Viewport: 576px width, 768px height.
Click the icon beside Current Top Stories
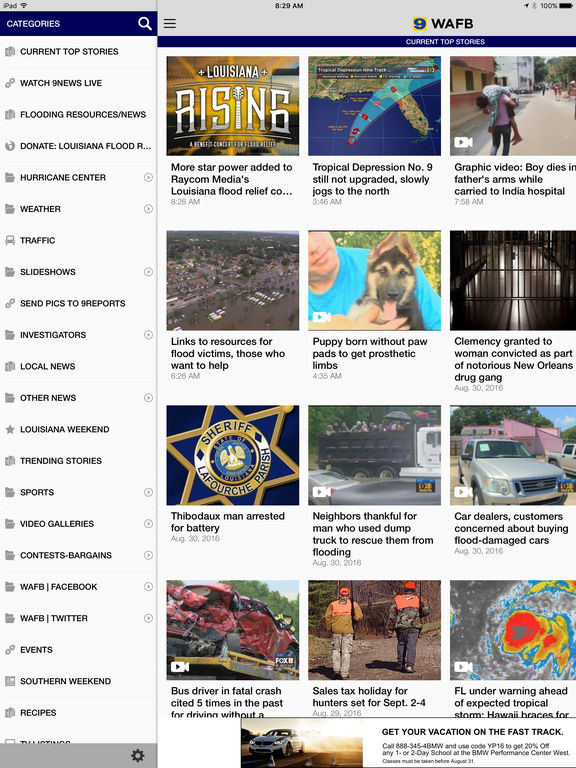click(10, 51)
